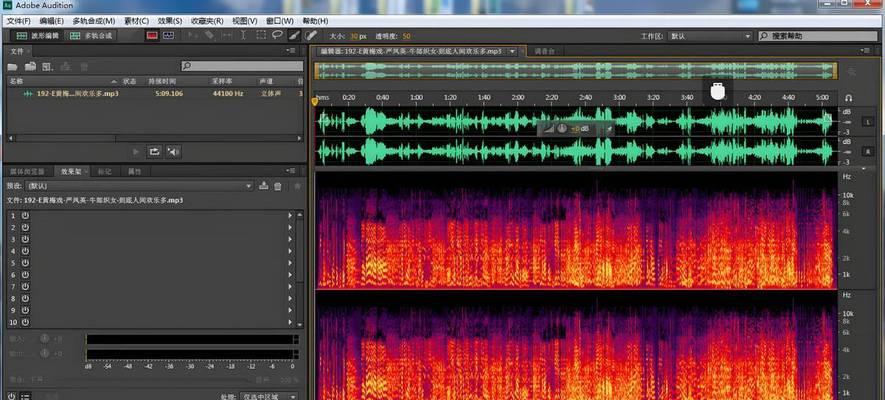Expand effect slot 1 arrow

coord(290,216)
